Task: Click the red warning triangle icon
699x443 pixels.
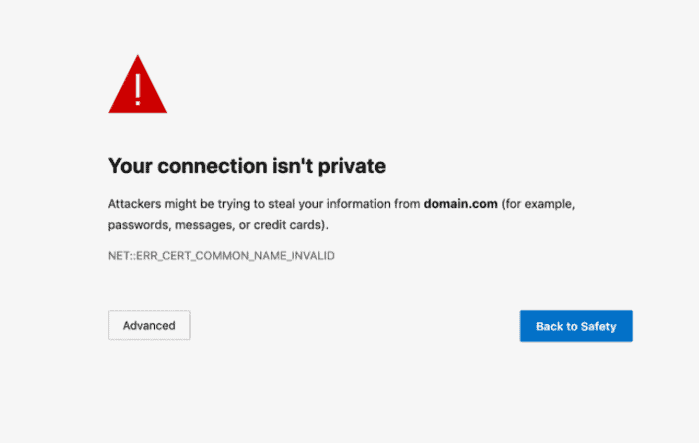Action: (x=137, y=86)
